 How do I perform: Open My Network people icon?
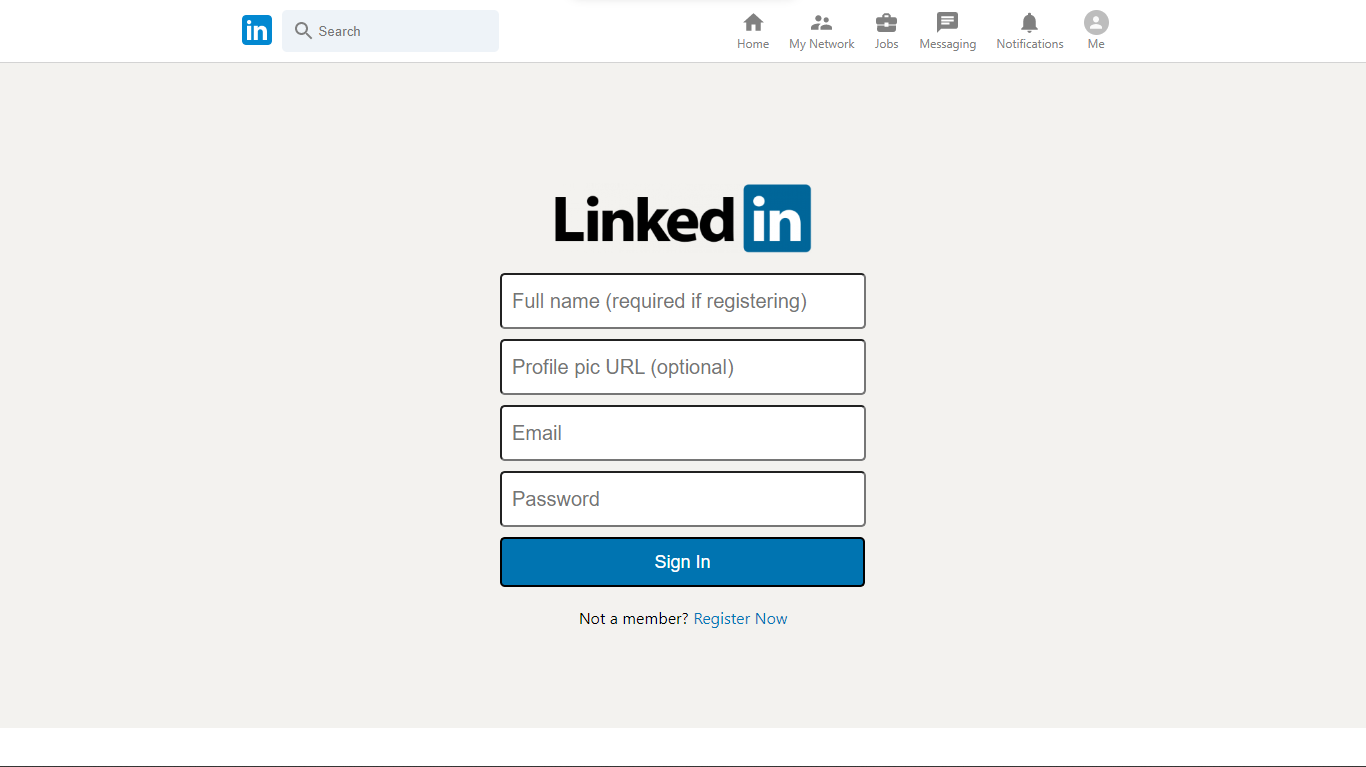pos(821,22)
